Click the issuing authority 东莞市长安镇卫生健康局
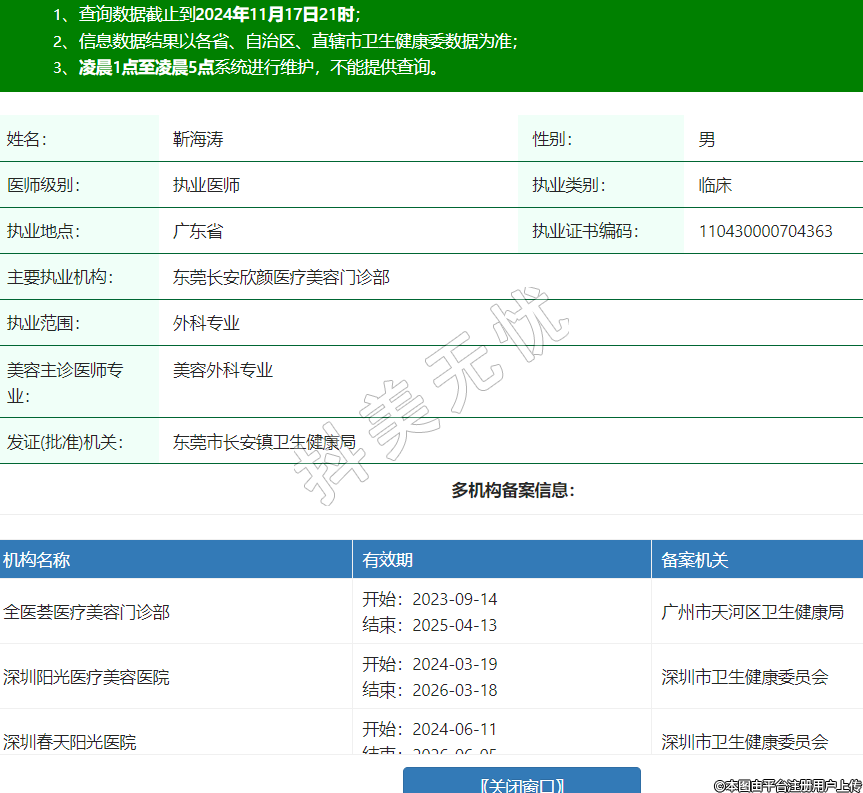 pos(264,441)
